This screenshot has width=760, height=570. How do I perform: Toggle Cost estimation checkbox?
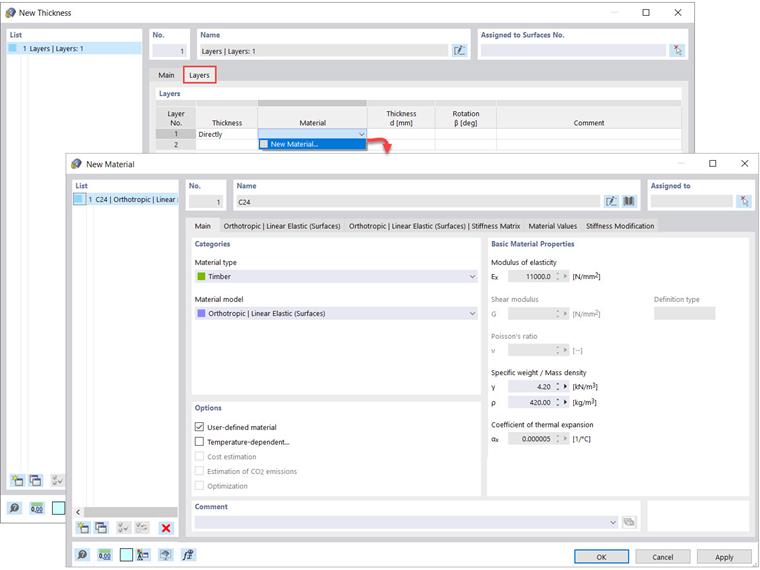199,456
